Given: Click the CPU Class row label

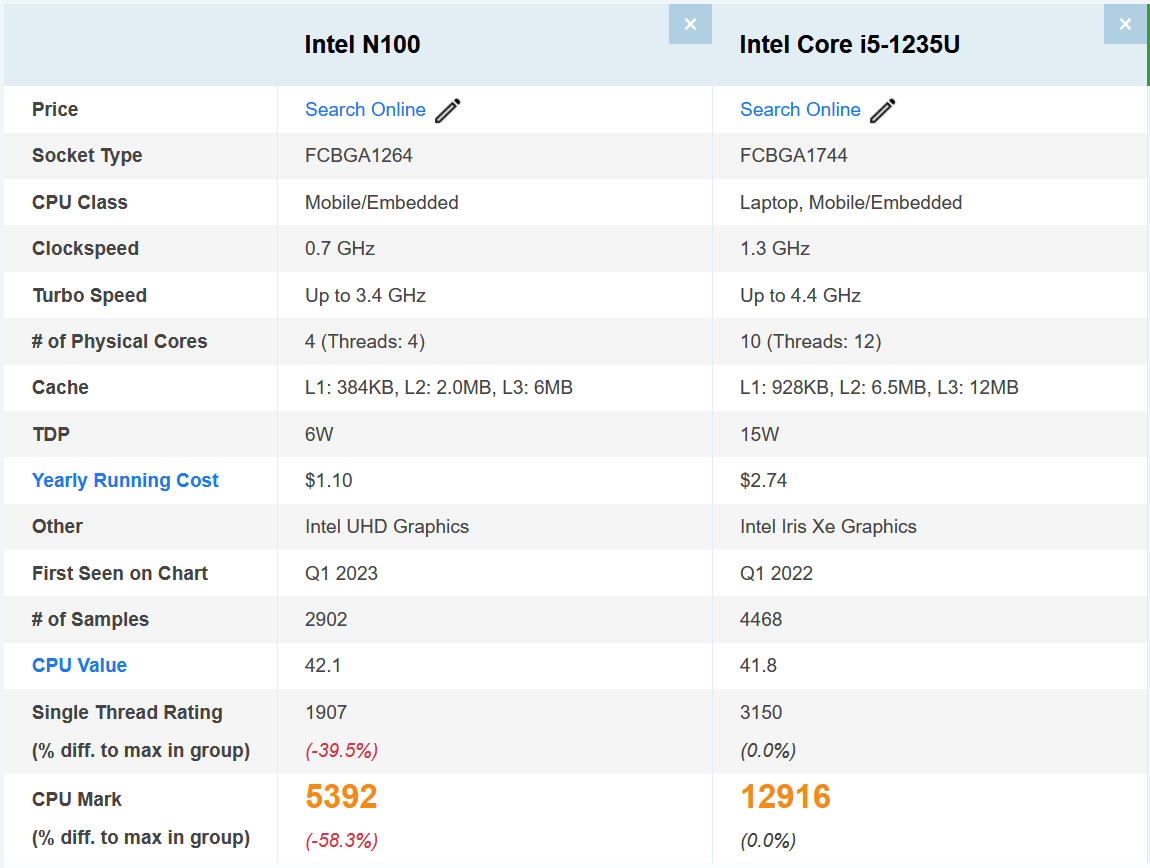Looking at the screenshot, I should point(79,203).
